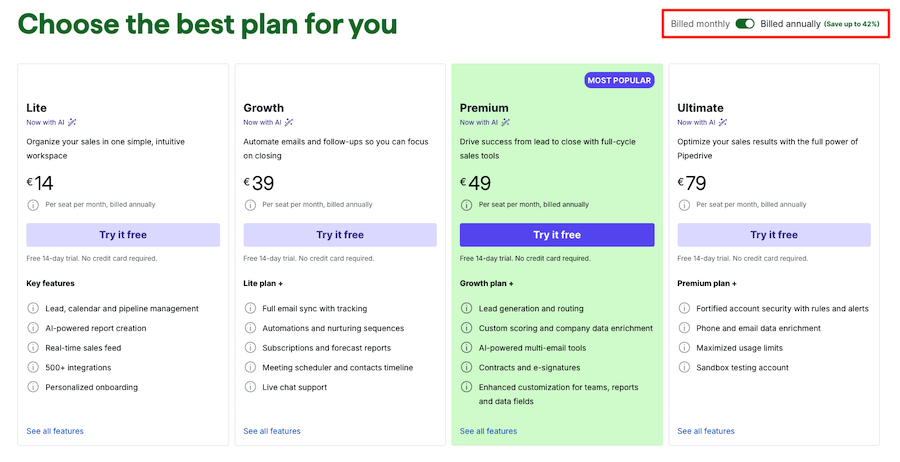Show info for Sandbox testing account
Image resolution: width=900 pixels, height=462 pixels.
[x=684, y=367]
